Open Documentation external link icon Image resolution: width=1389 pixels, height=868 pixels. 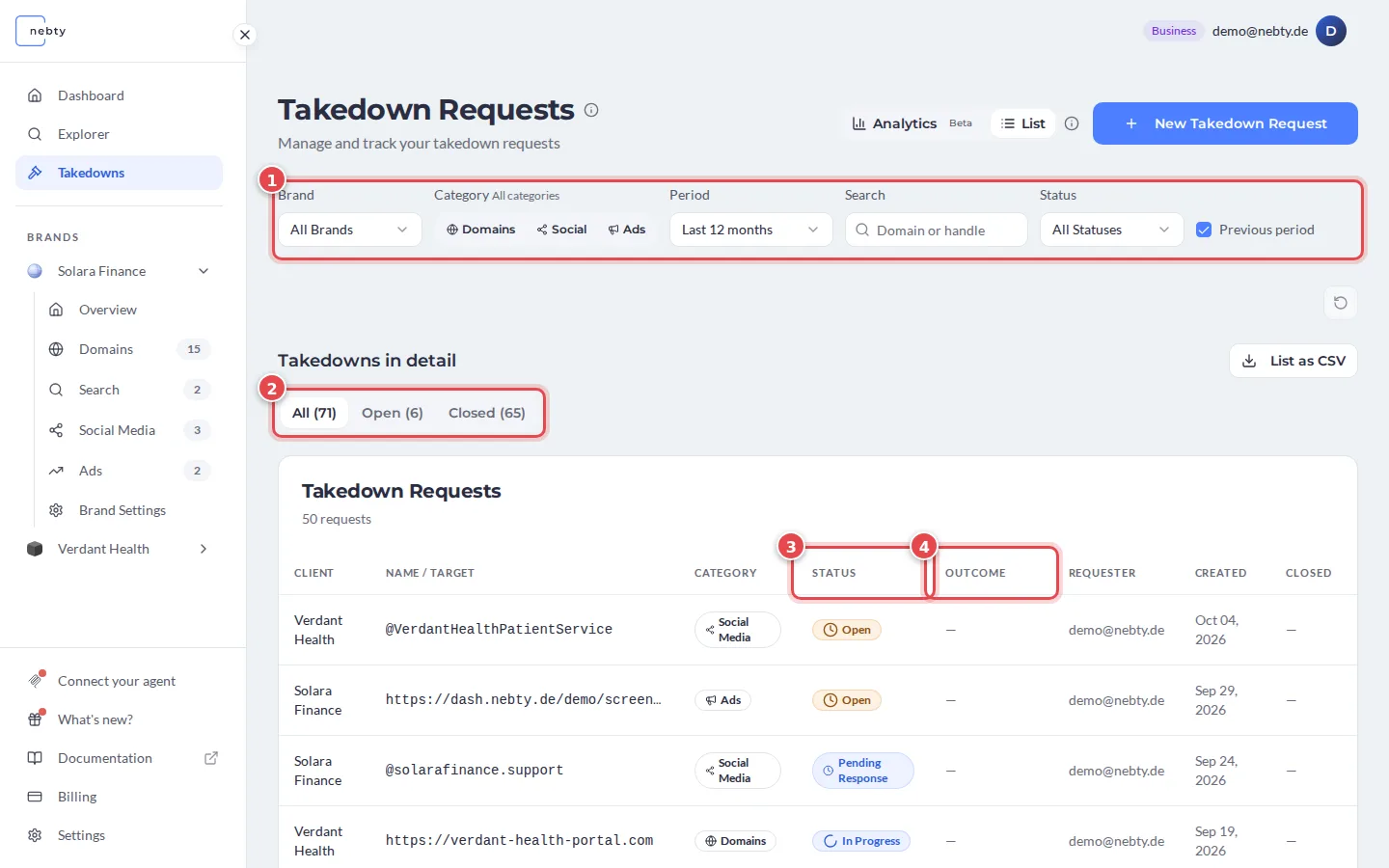[211, 758]
